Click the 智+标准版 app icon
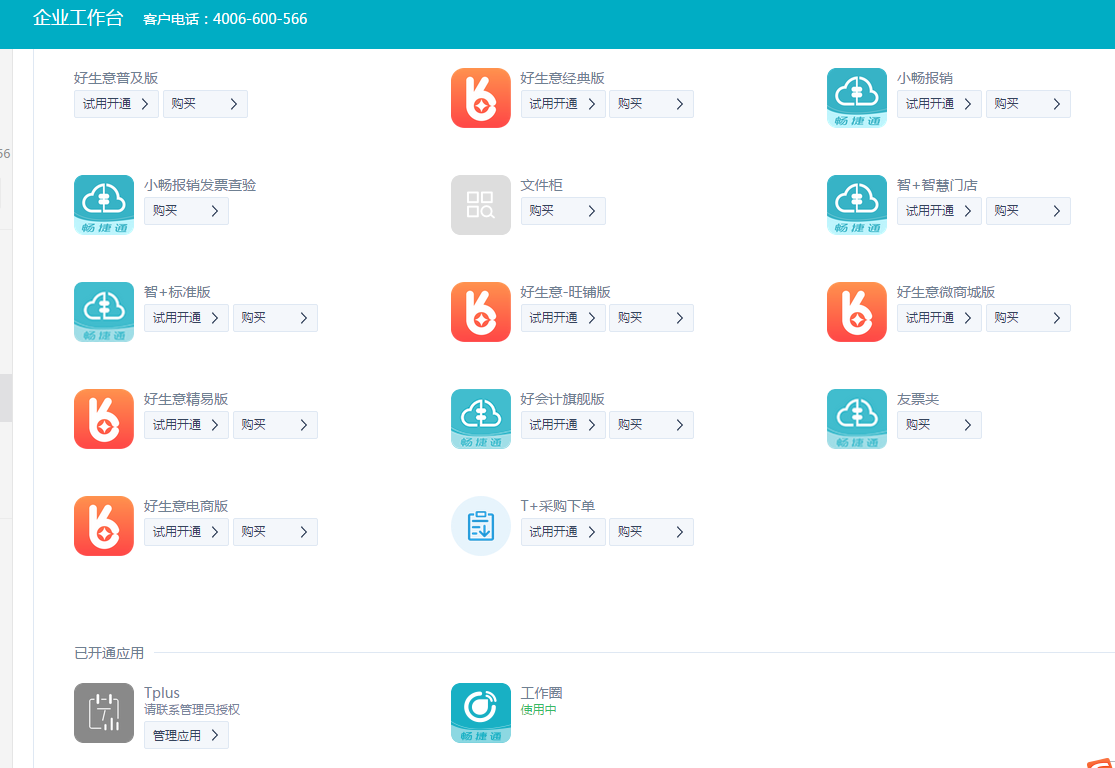Screen dimensions: 1115x768 coord(104,312)
